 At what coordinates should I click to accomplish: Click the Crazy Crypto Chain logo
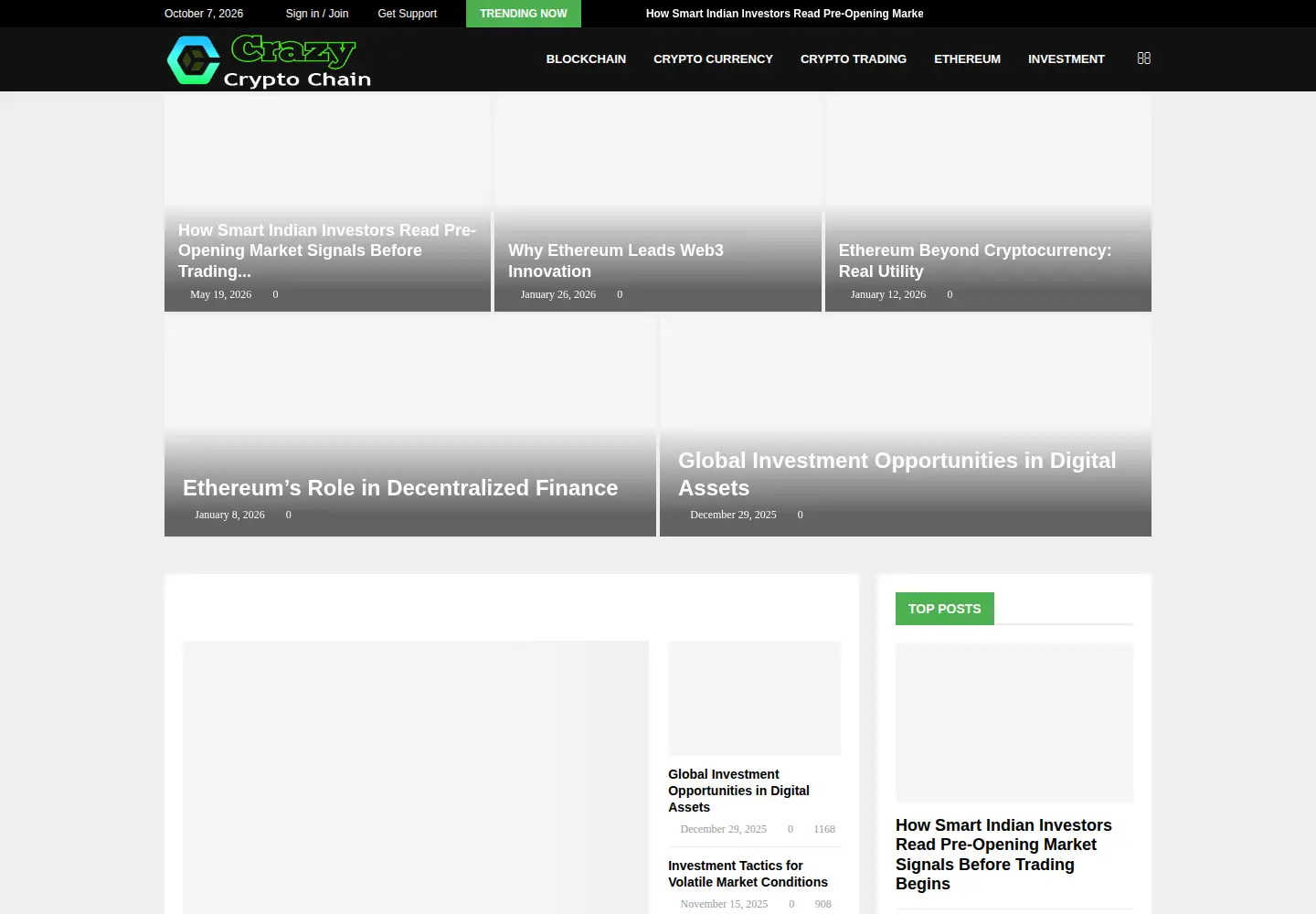click(270, 60)
